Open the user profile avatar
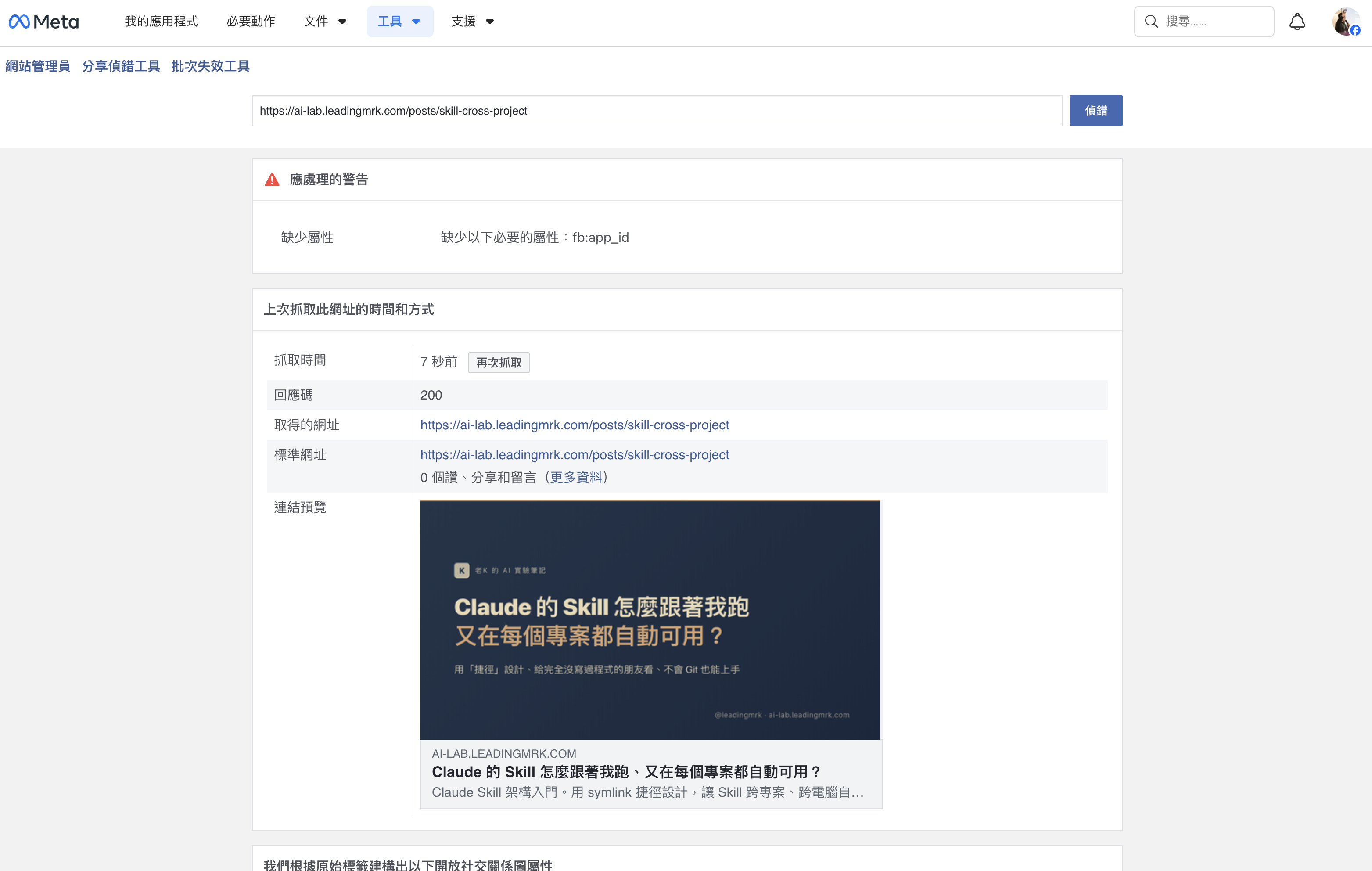Screen dimensions: 1372x871 1346,22
